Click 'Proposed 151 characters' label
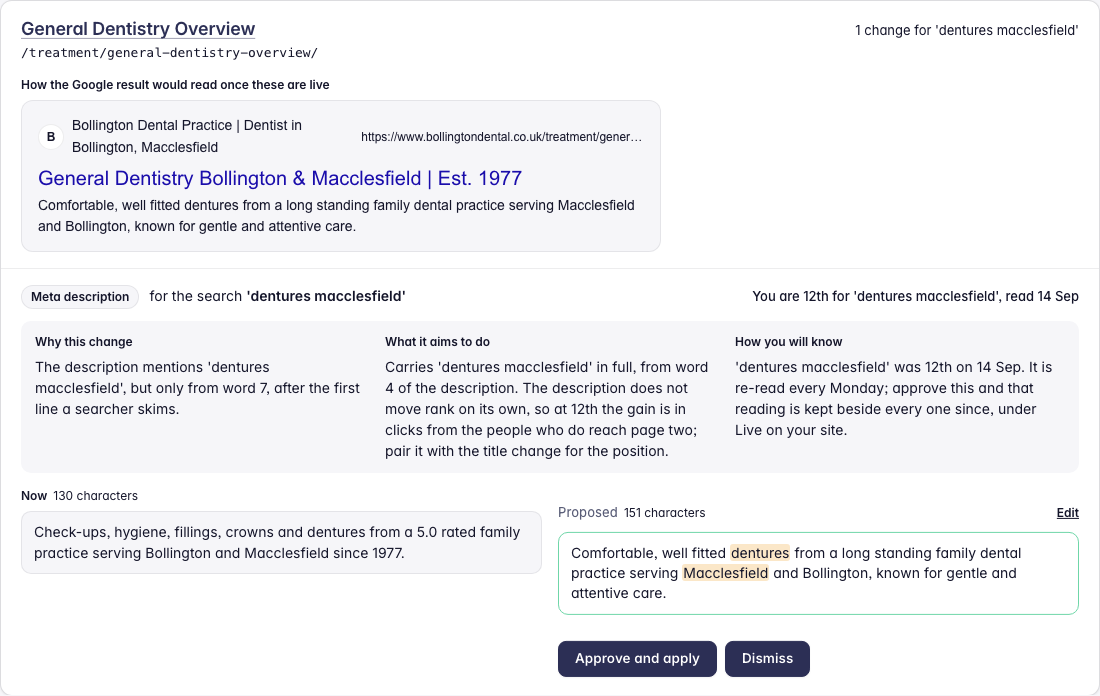Image resolution: width=1100 pixels, height=696 pixels. click(631, 513)
